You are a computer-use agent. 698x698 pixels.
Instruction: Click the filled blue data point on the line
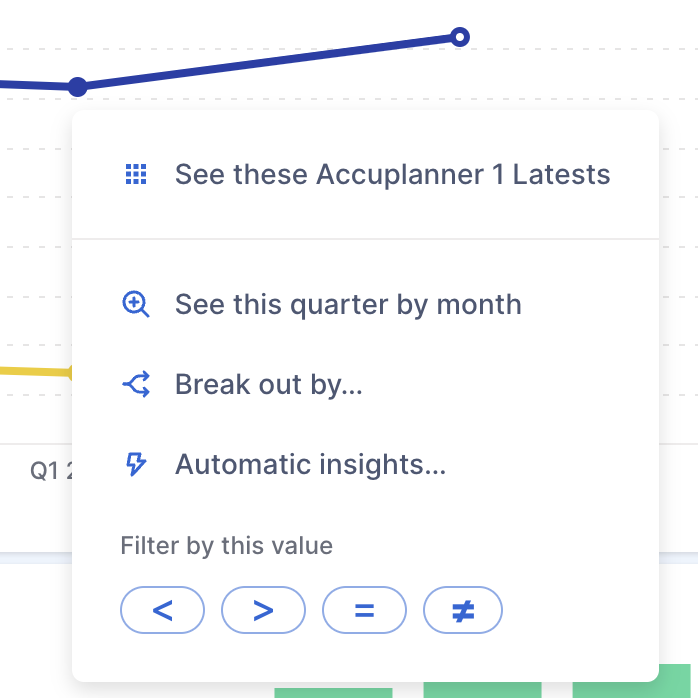point(78,87)
